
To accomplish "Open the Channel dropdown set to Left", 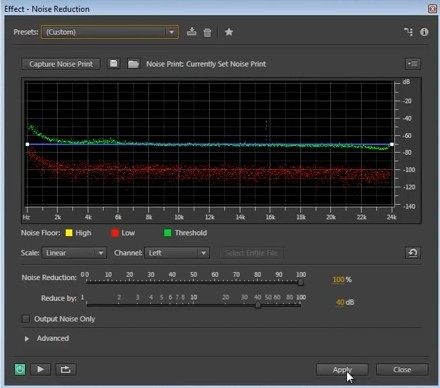I will [177, 253].
